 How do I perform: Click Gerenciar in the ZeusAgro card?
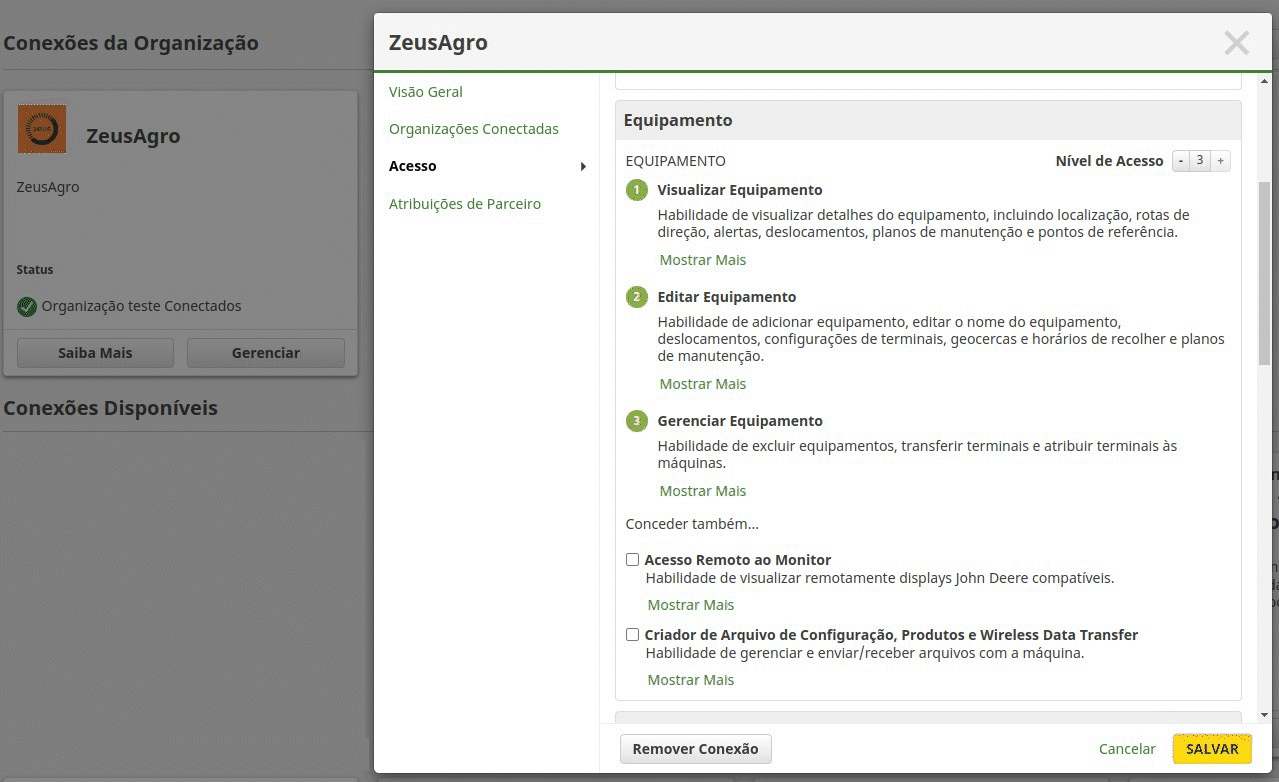point(266,353)
